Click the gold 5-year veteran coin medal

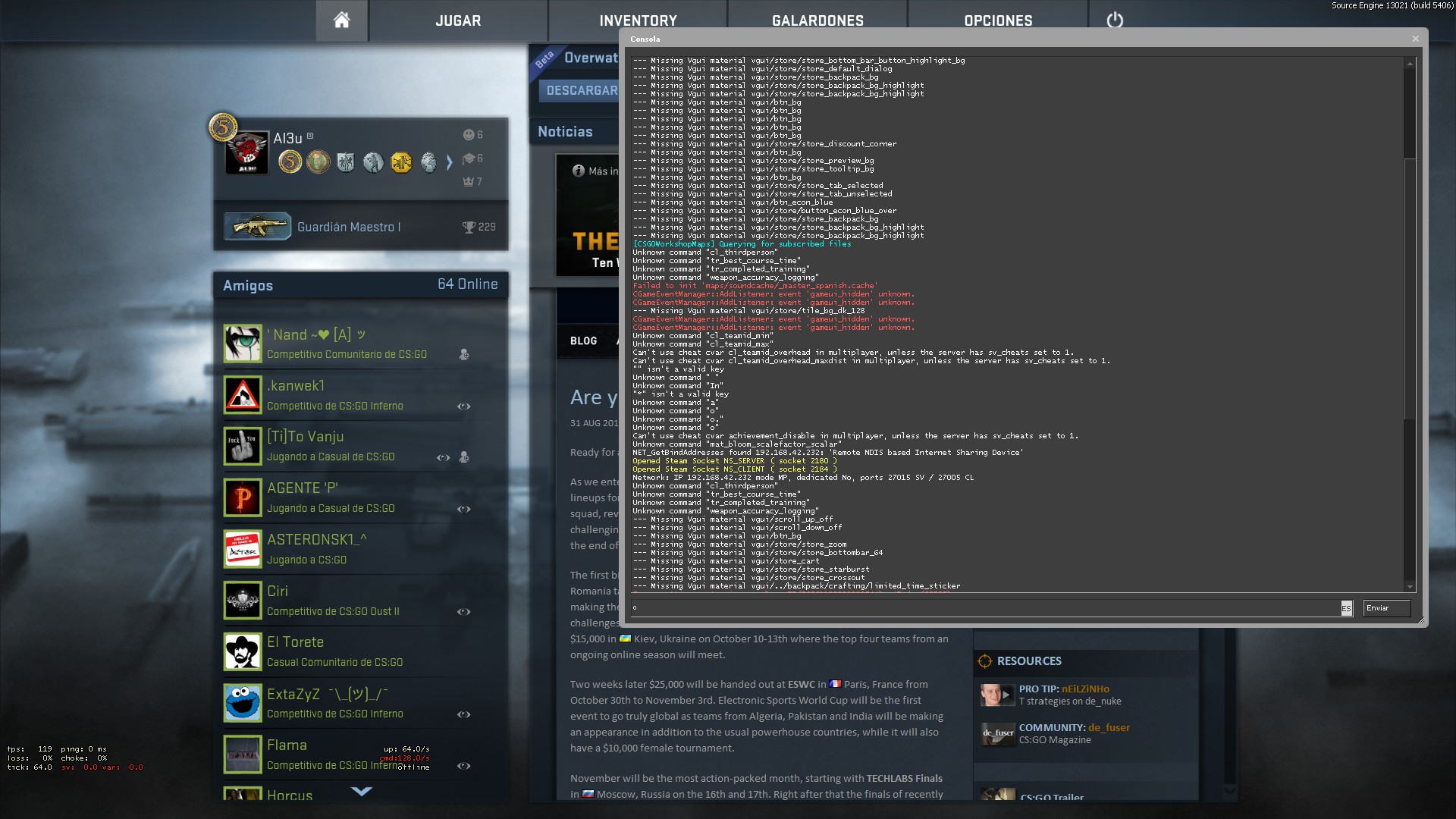[290, 162]
